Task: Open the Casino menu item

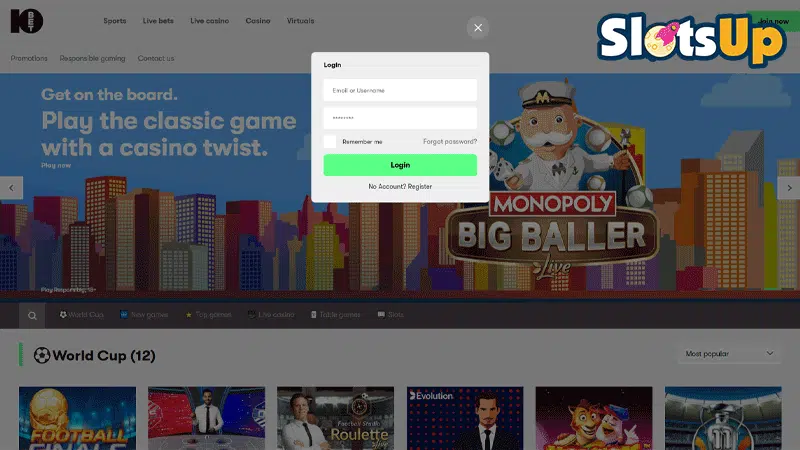Action: 258,21
